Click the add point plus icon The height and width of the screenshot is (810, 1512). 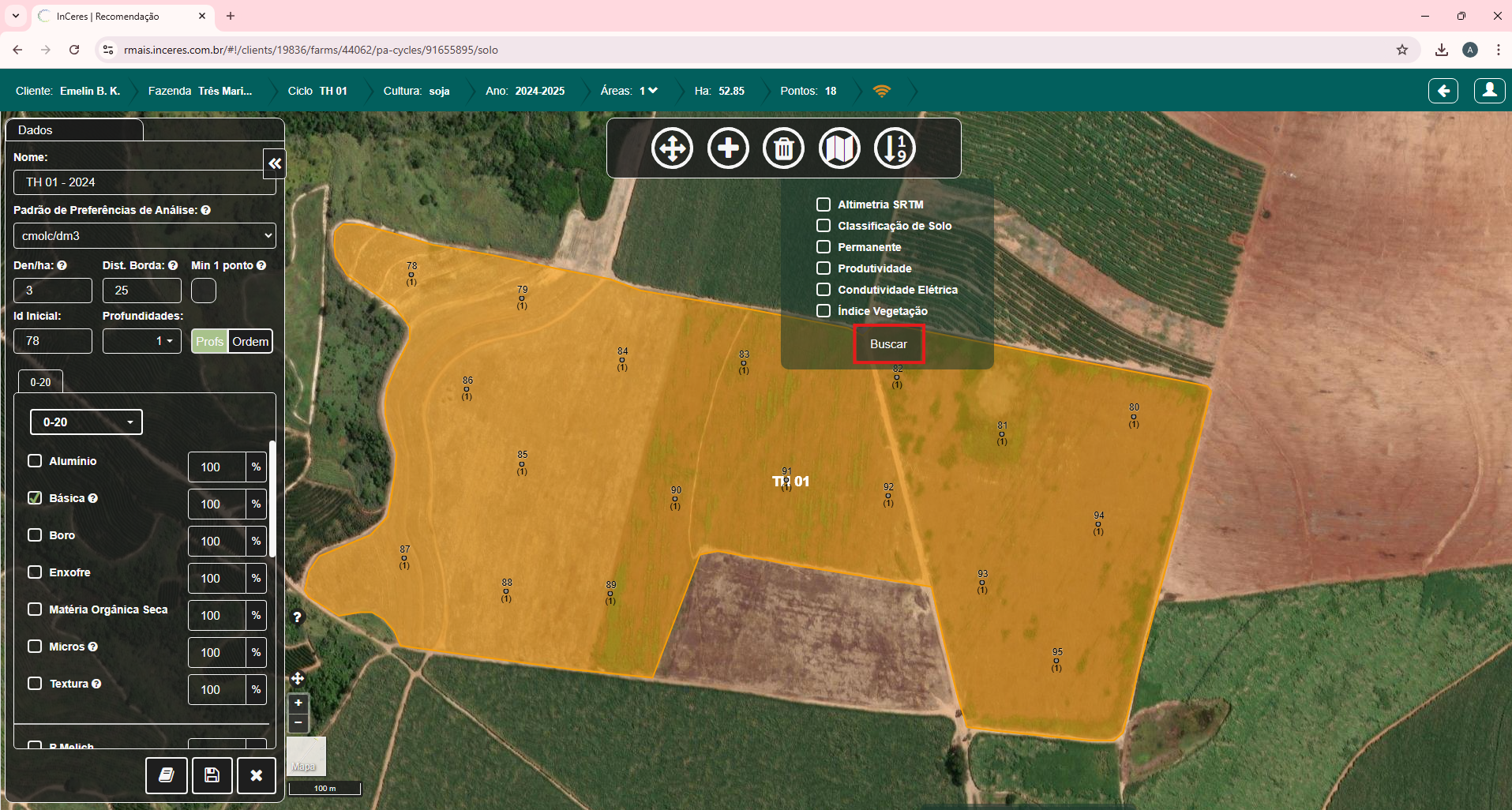(x=728, y=148)
